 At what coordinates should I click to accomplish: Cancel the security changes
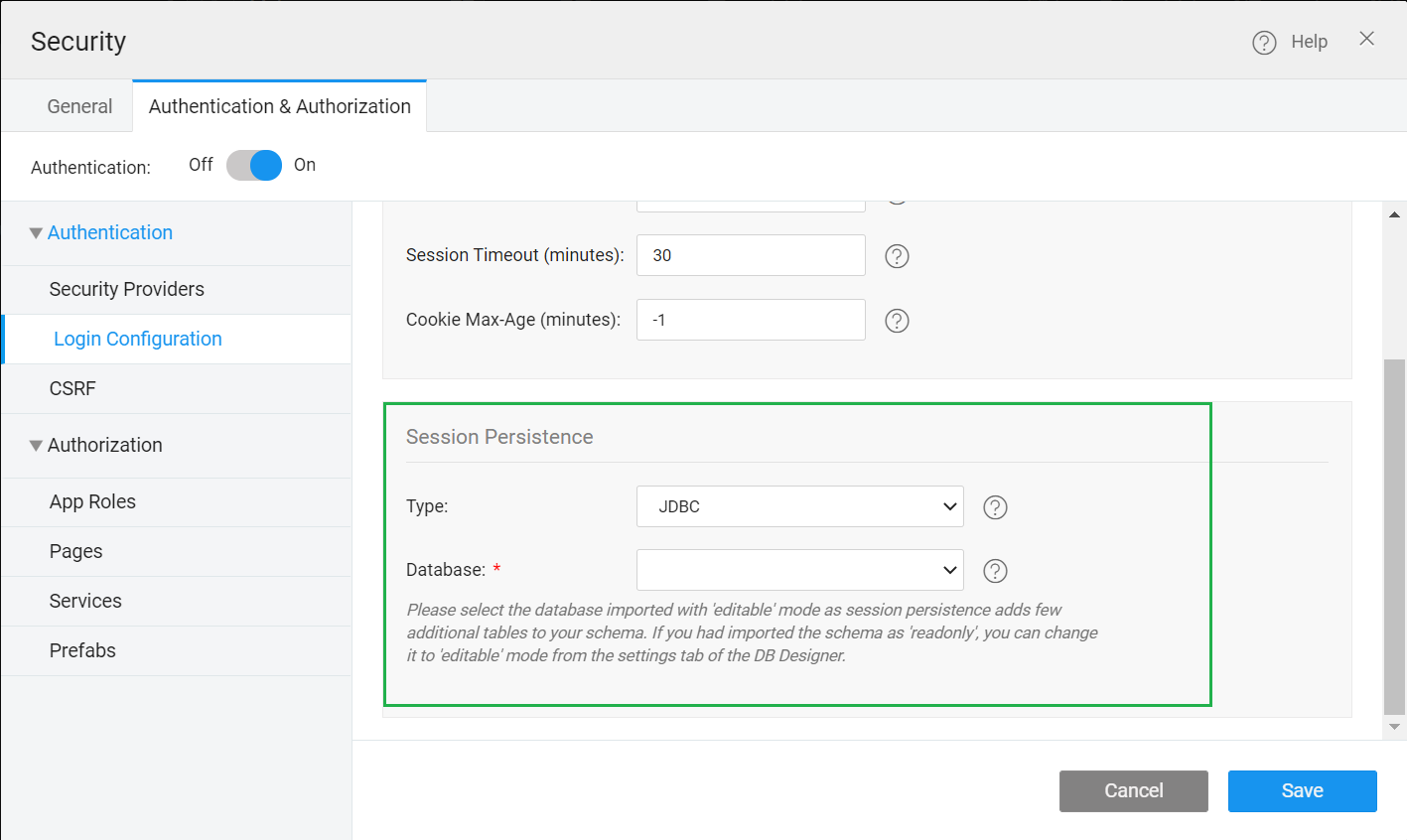click(x=1133, y=790)
